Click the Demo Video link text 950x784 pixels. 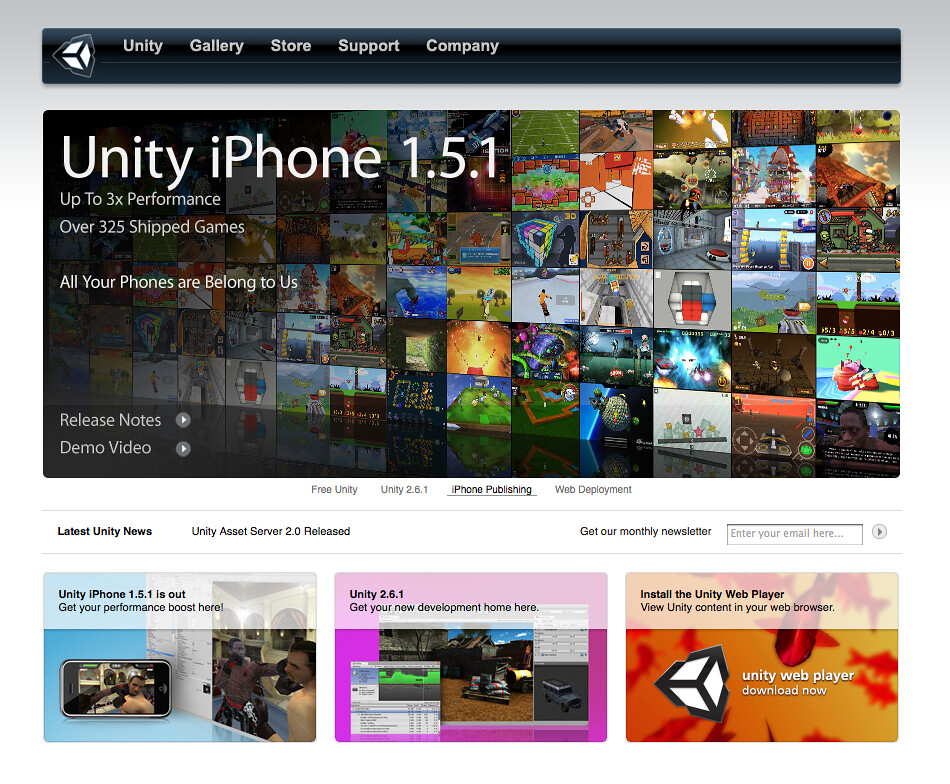point(105,448)
